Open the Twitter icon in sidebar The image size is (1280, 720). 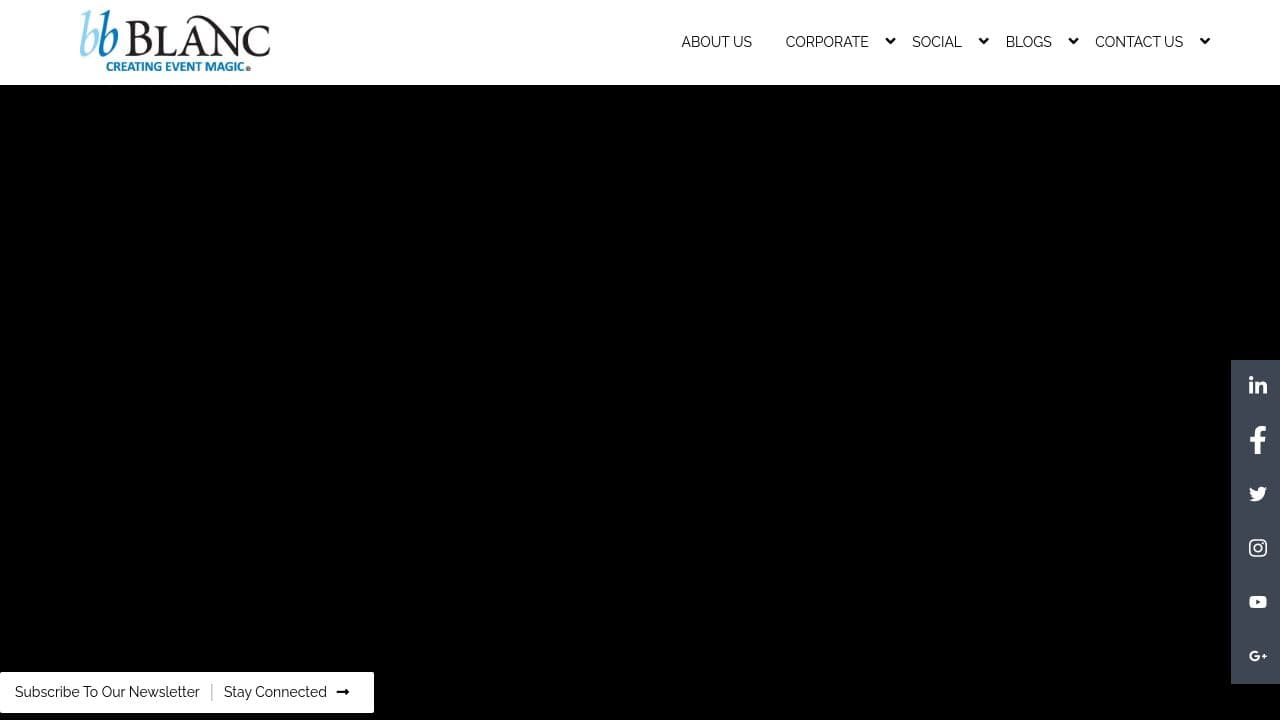point(1257,494)
